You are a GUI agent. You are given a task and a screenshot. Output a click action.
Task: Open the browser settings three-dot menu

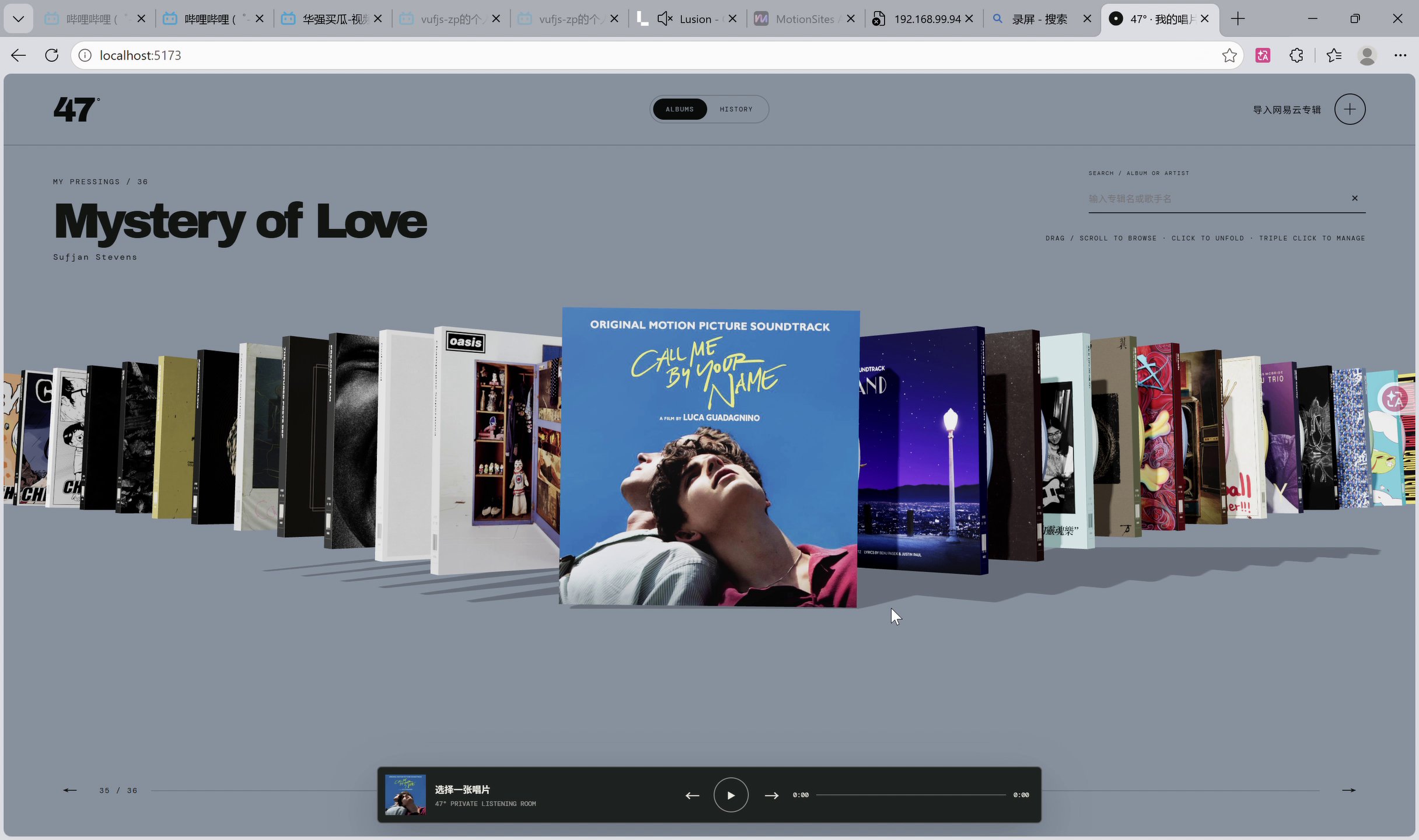click(x=1400, y=55)
